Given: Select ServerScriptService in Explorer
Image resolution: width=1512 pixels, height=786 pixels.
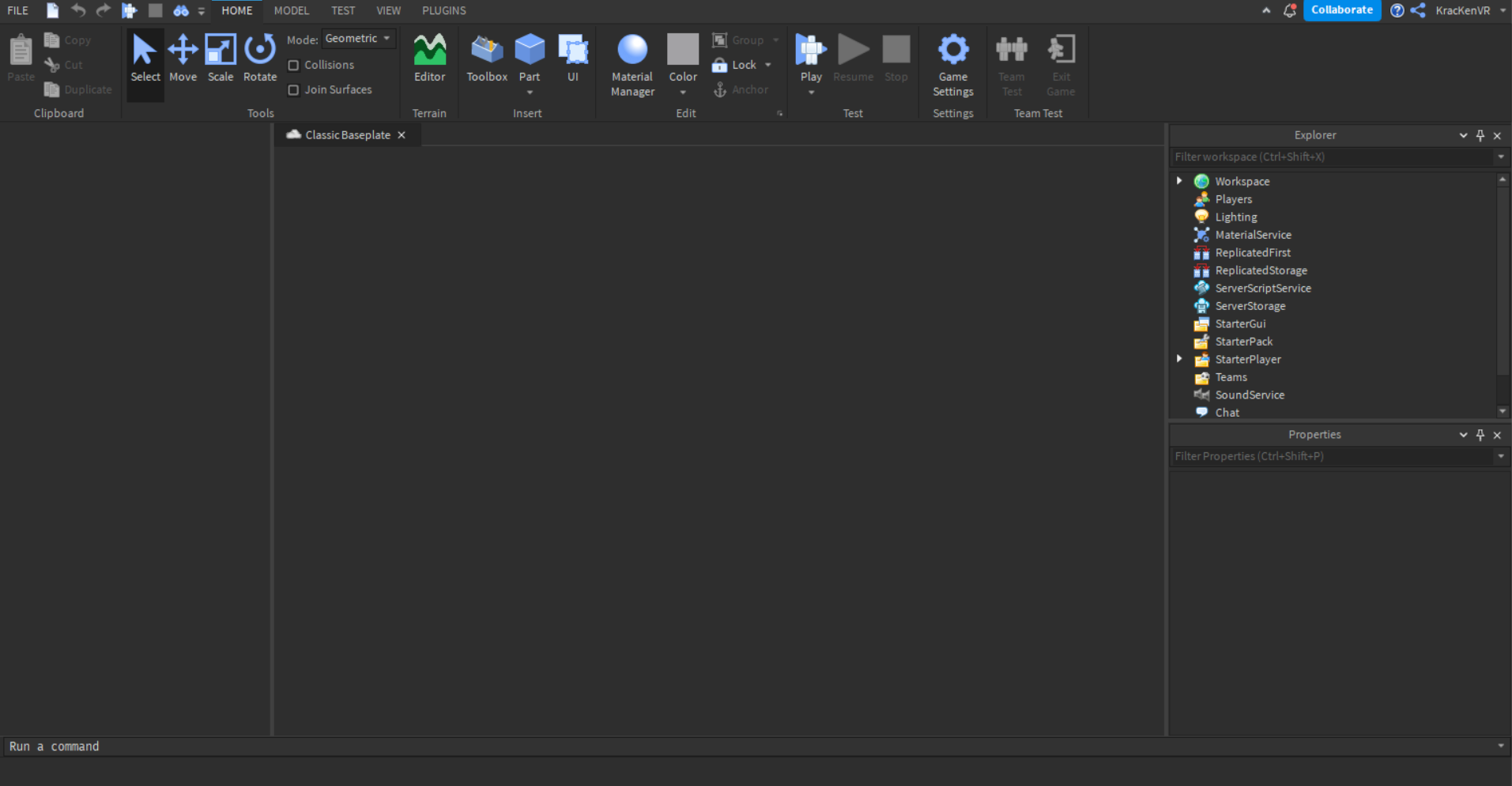Looking at the screenshot, I should pyautogui.click(x=1263, y=288).
